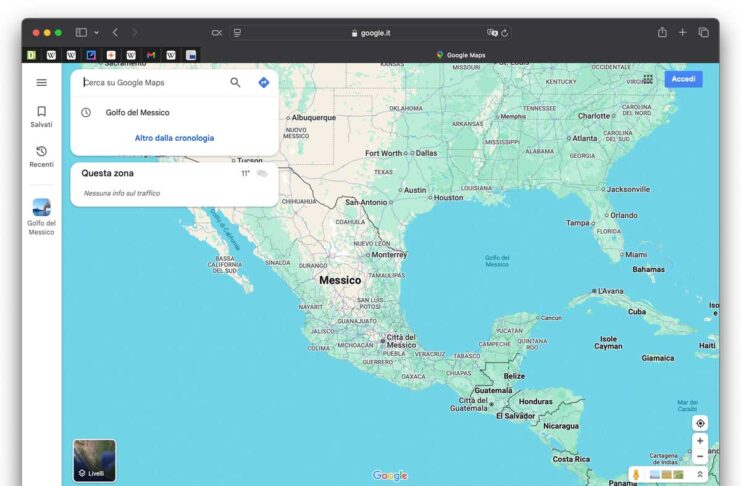
Task: Click the clock icon beside Golfo del Messico
Action: [x=86, y=113]
